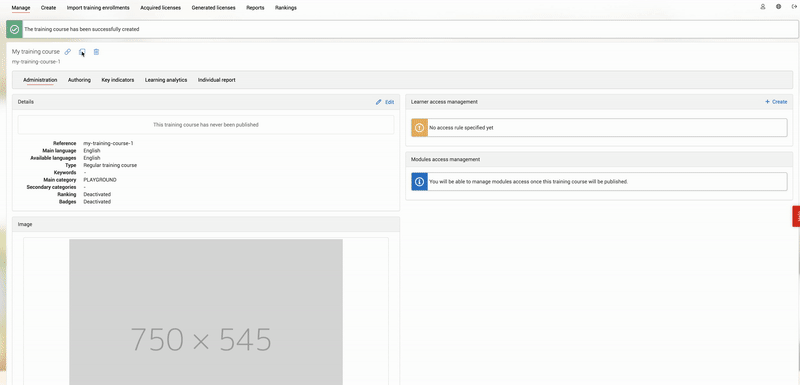The height and width of the screenshot is (385, 800).
Task: Select the Individual report tab
Action: pos(217,80)
